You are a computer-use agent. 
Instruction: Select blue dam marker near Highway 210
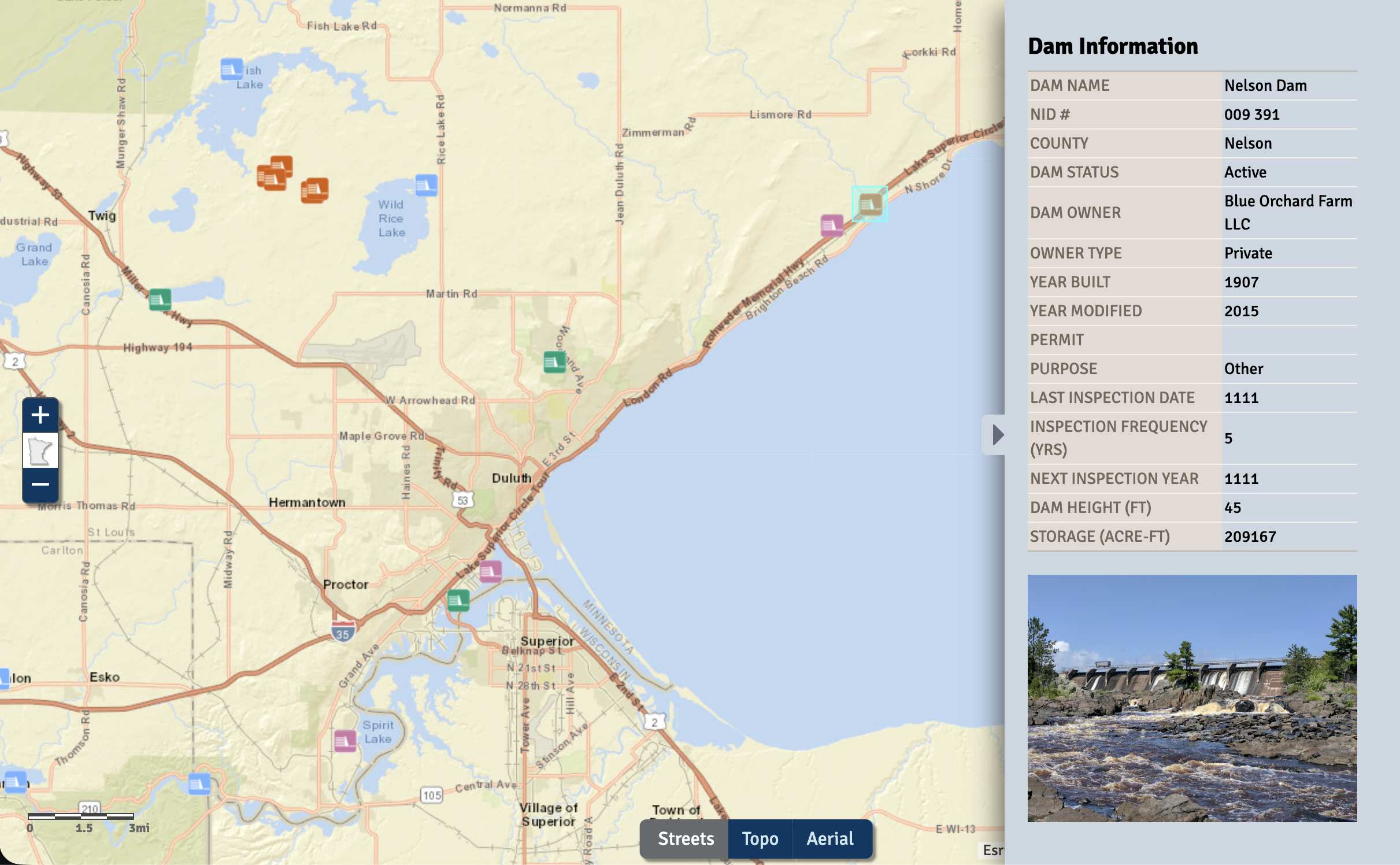pos(199,784)
